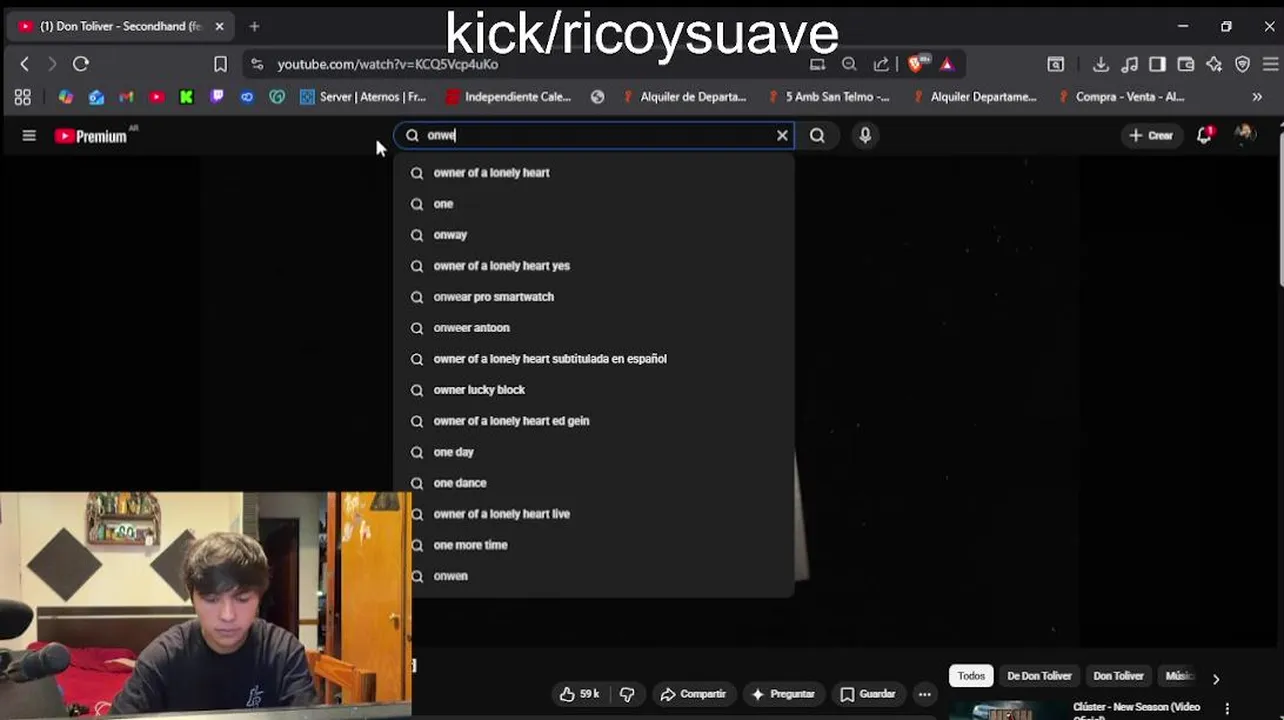Select the De Don Toliver filter chip
This screenshot has width=1284, height=720.
(x=1039, y=676)
